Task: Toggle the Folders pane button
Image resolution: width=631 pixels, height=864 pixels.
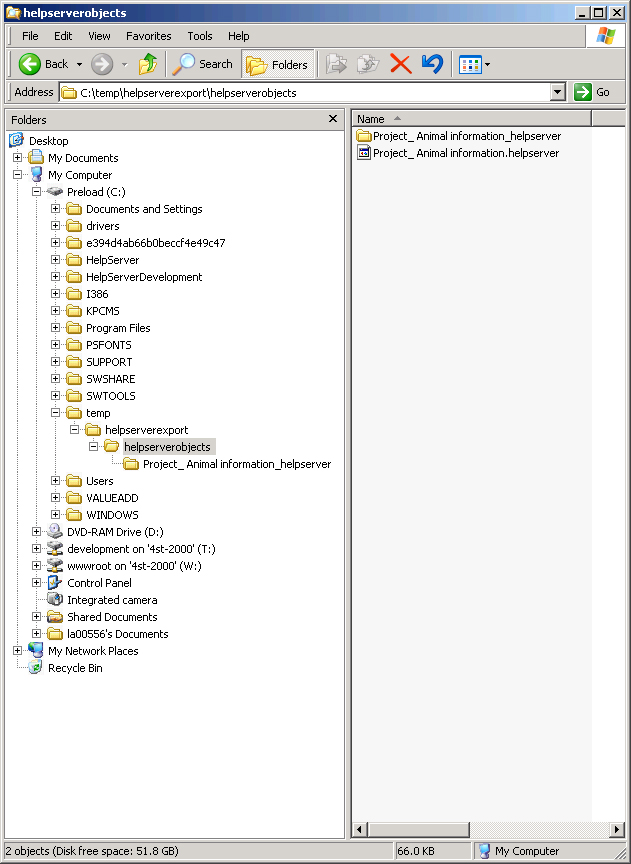Action: (x=277, y=64)
